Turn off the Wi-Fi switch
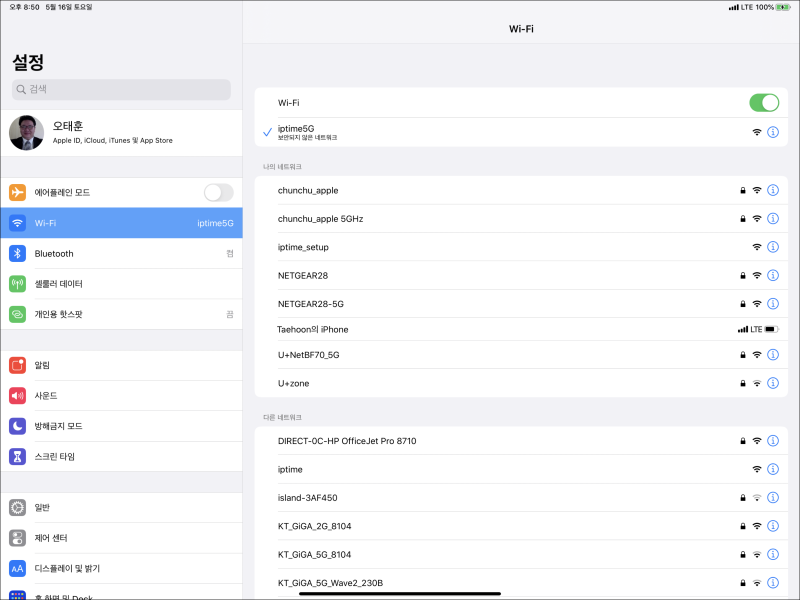800x600 pixels. (x=764, y=103)
